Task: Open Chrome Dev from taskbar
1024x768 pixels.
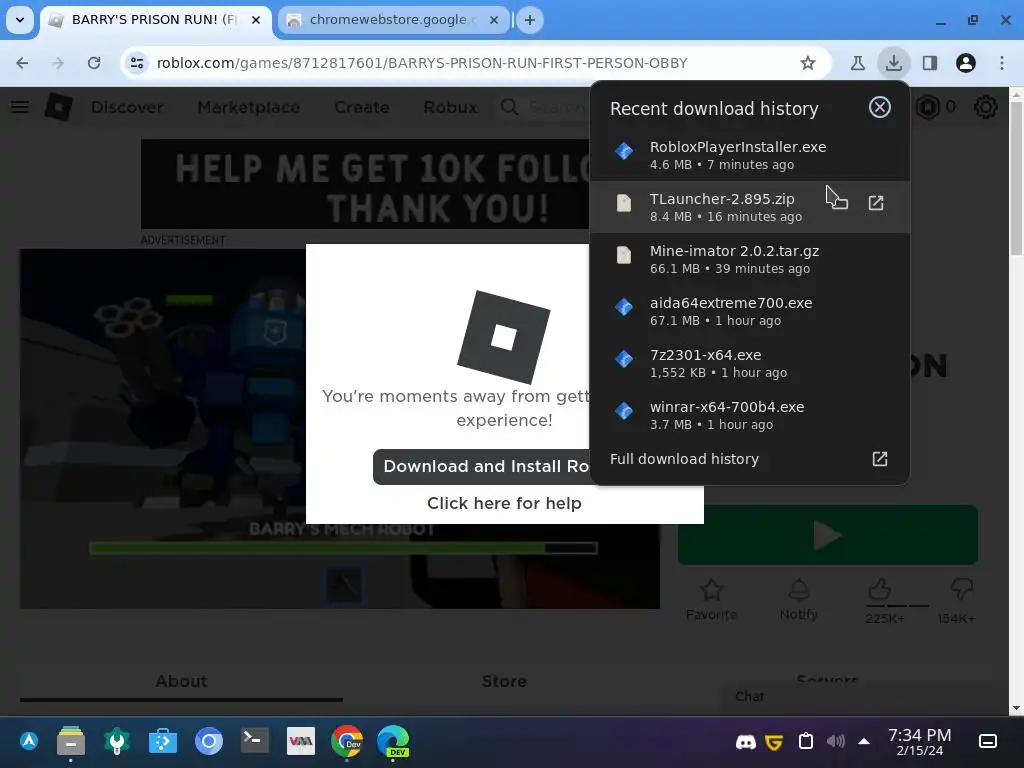Action: [x=347, y=742]
